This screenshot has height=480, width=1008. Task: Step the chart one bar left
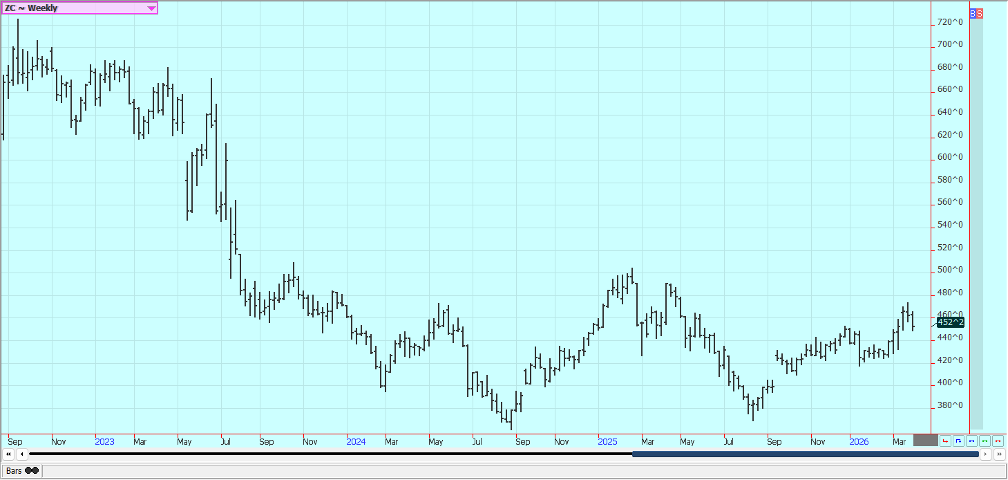click(x=22, y=454)
